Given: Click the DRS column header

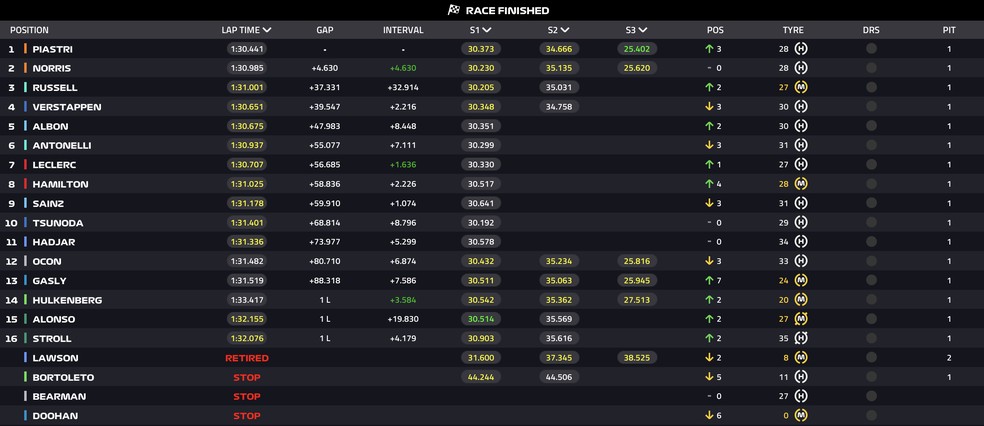Looking at the screenshot, I should (x=871, y=30).
